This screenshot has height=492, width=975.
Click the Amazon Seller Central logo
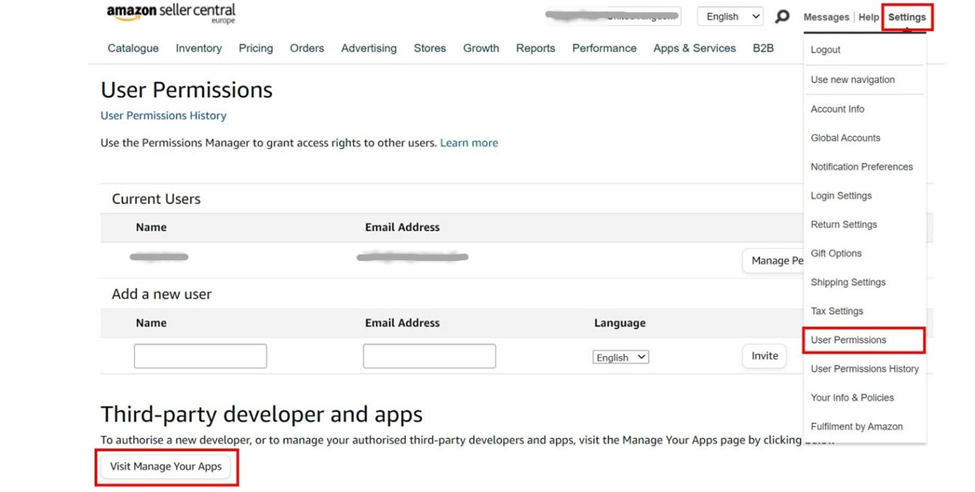171,13
